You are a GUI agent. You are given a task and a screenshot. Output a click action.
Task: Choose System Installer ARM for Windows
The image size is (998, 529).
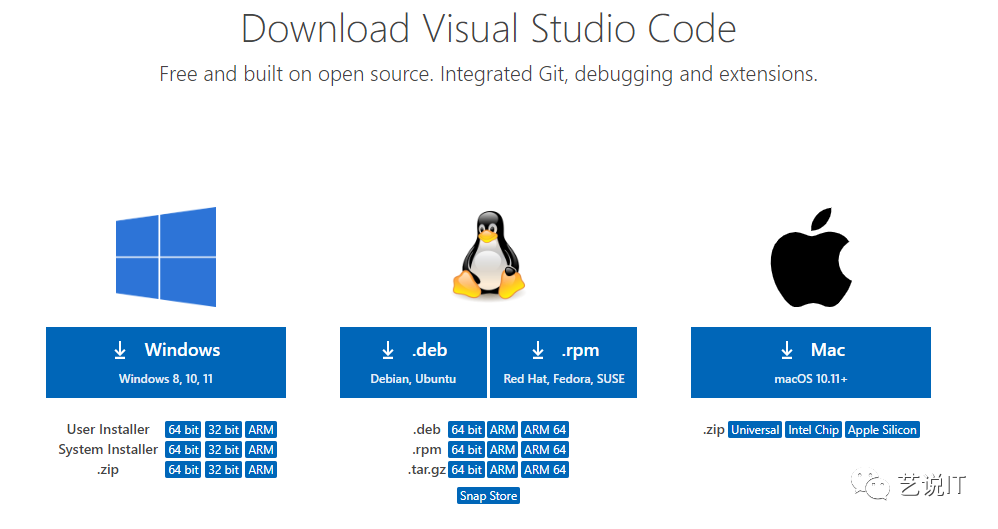(261, 450)
